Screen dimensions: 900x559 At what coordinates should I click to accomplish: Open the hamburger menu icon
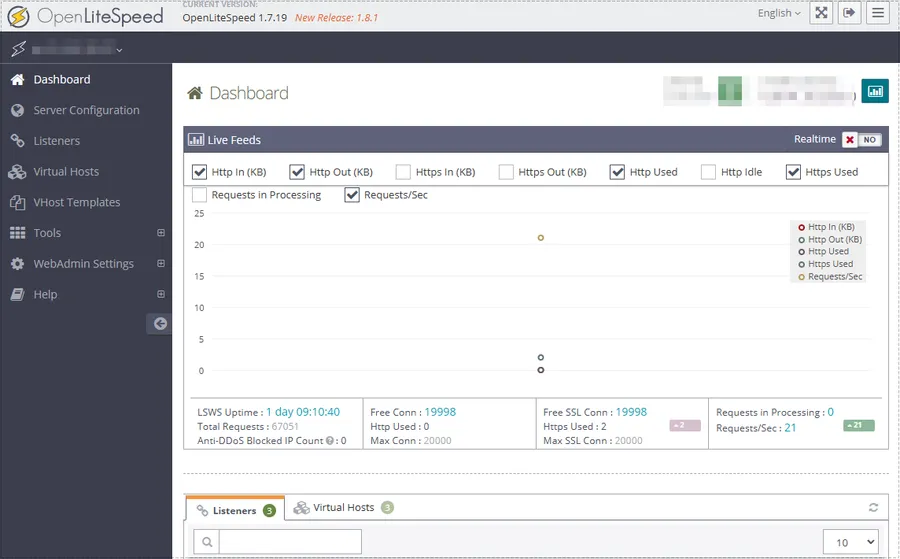pyautogui.click(x=878, y=13)
